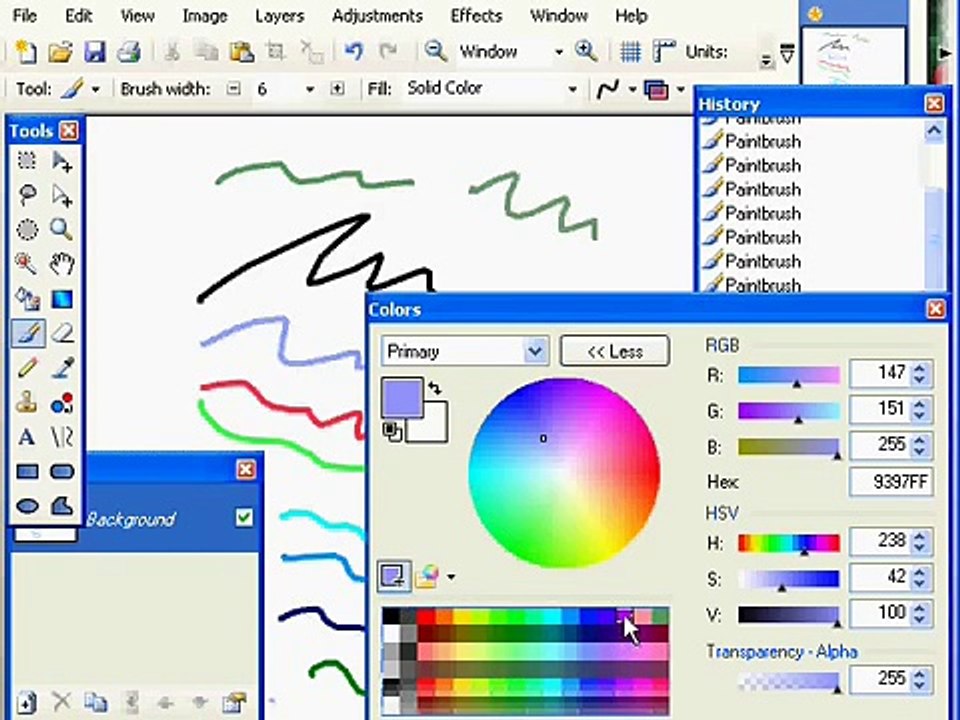The image size is (960, 720).
Task: Select the Paintbrush tool in Tools panel
Action: coord(27,333)
